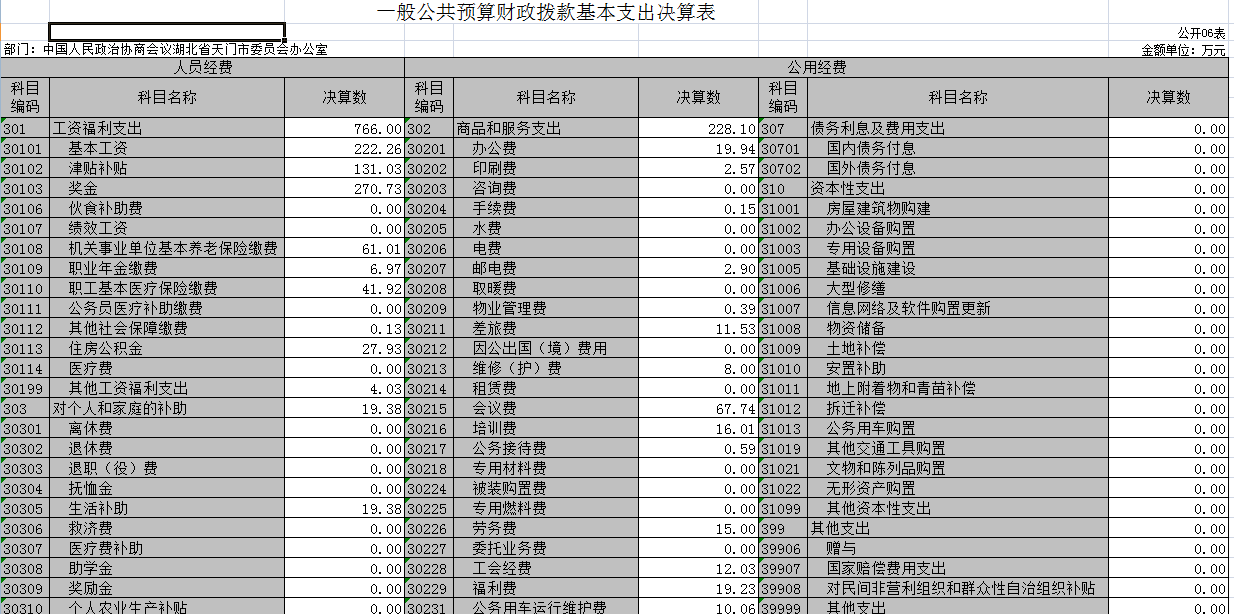Click the 差旅费 cell

[546, 329]
